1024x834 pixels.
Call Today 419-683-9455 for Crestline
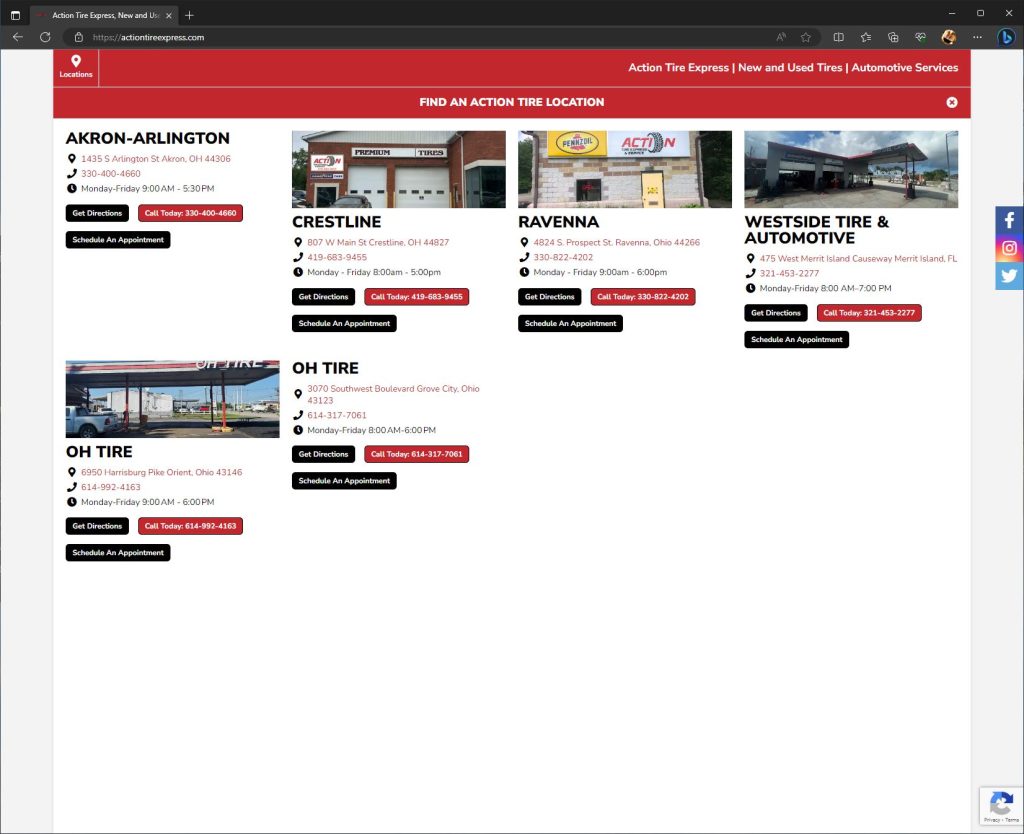click(x=416, y=297)
